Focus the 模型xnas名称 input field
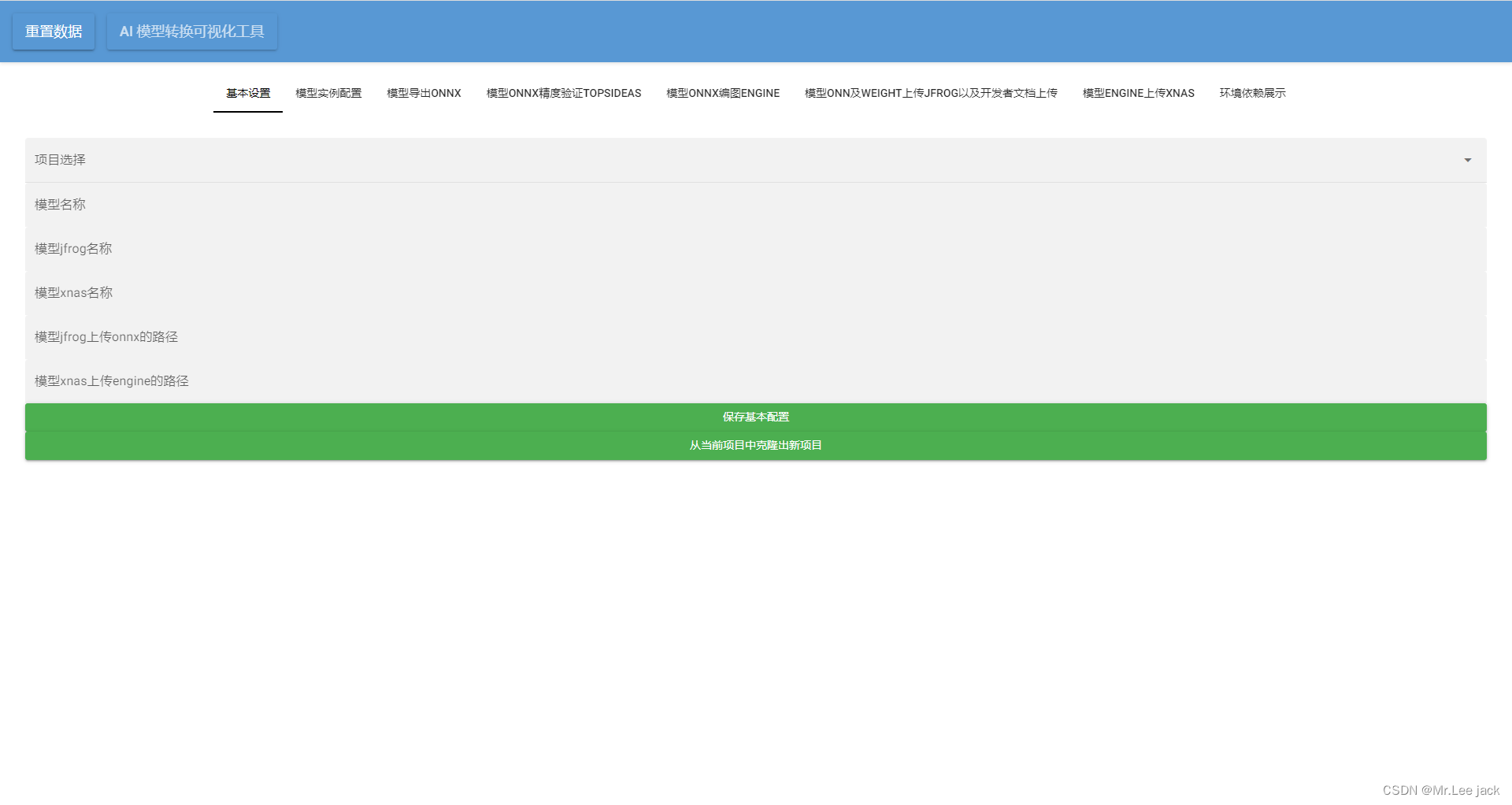The image size is (1512, 805). [756, 293]
